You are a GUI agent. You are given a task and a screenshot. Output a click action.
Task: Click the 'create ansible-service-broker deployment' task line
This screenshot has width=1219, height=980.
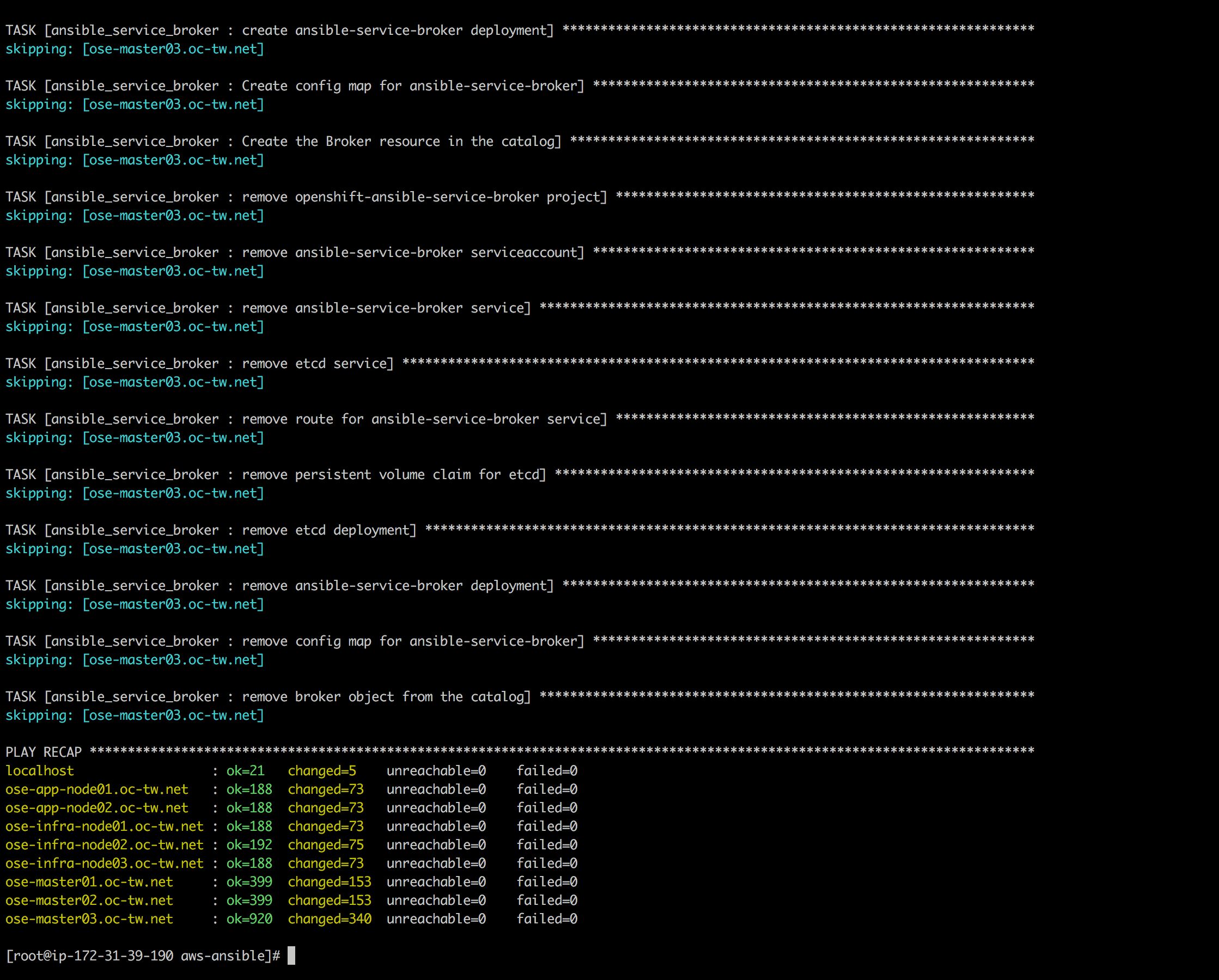520,30
